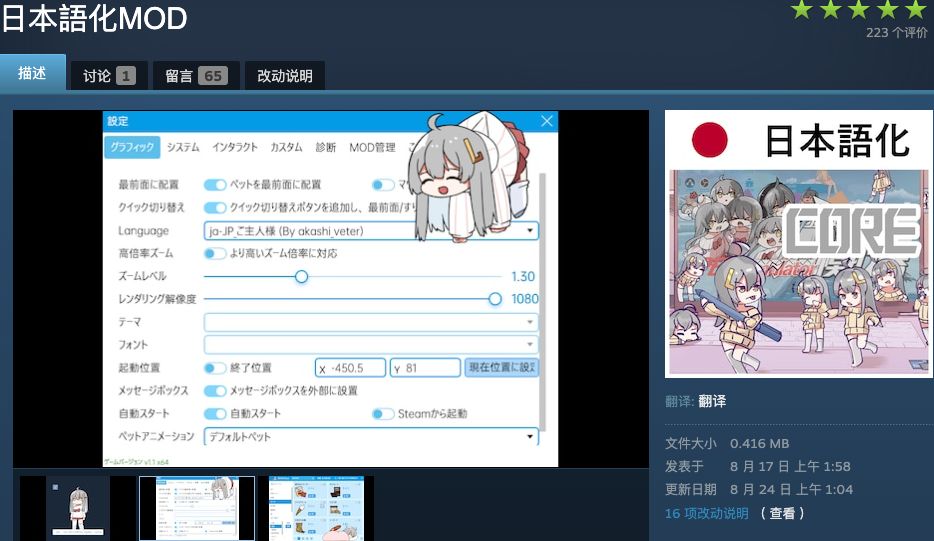Toggle ペットを最前面に配置 switch
934x541 pixels.
[214, 185]
